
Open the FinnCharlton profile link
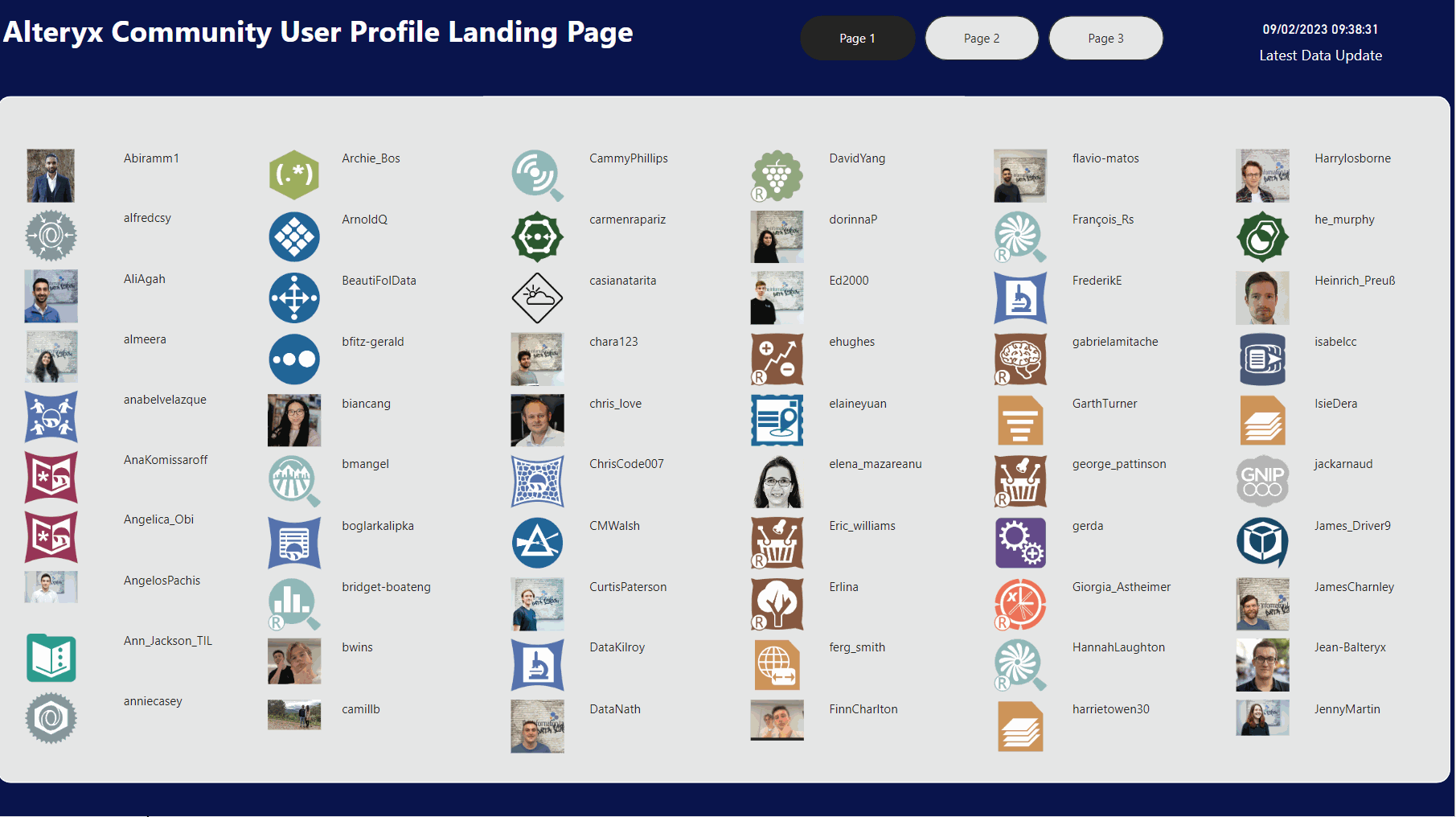(x=863, y=709)
